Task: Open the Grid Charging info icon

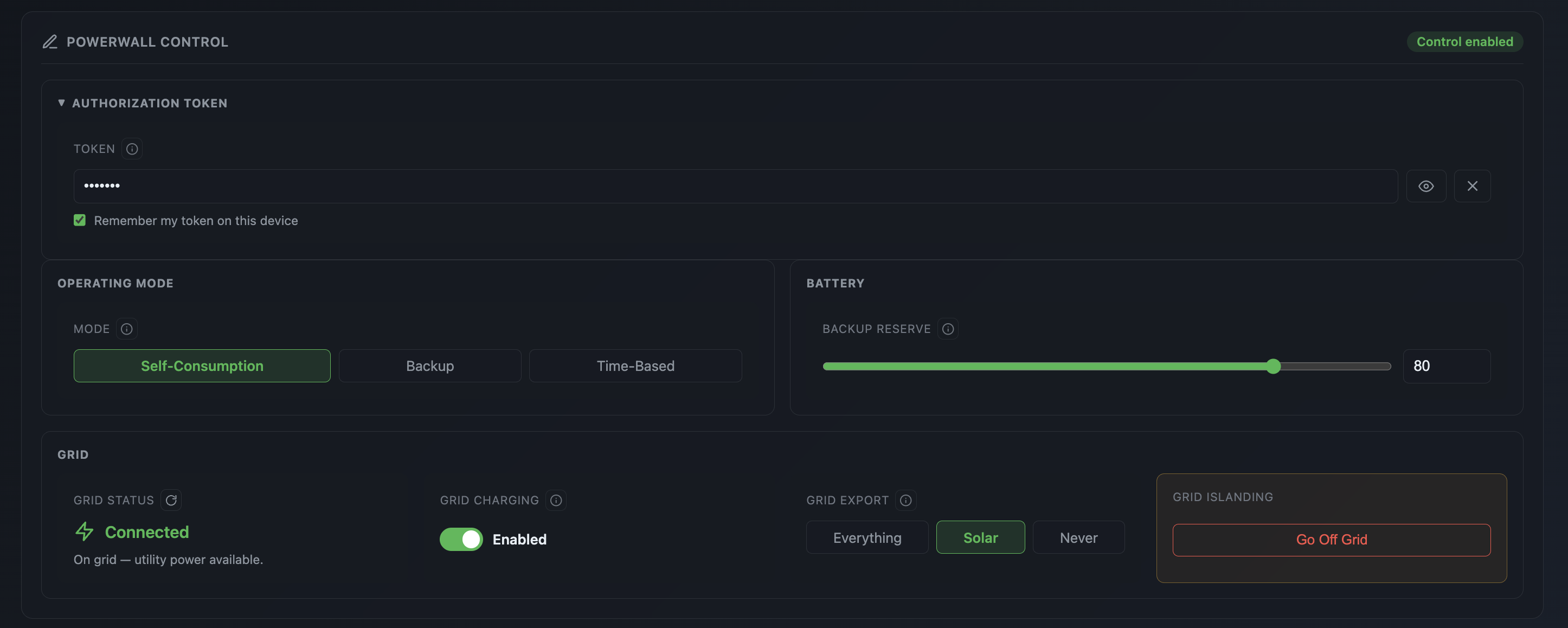Action: click(x=556, y=500)
